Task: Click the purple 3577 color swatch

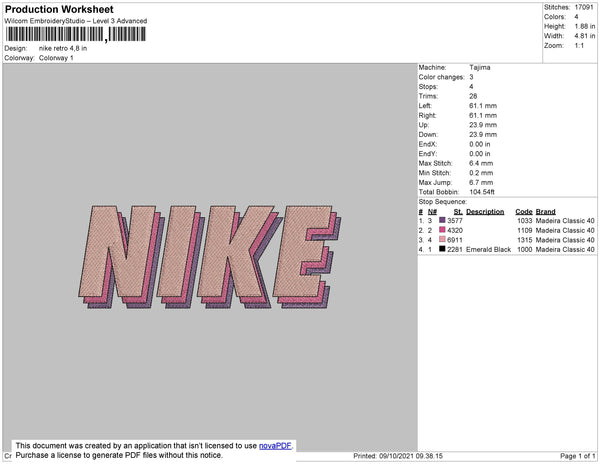Action: tap(442, 220)
